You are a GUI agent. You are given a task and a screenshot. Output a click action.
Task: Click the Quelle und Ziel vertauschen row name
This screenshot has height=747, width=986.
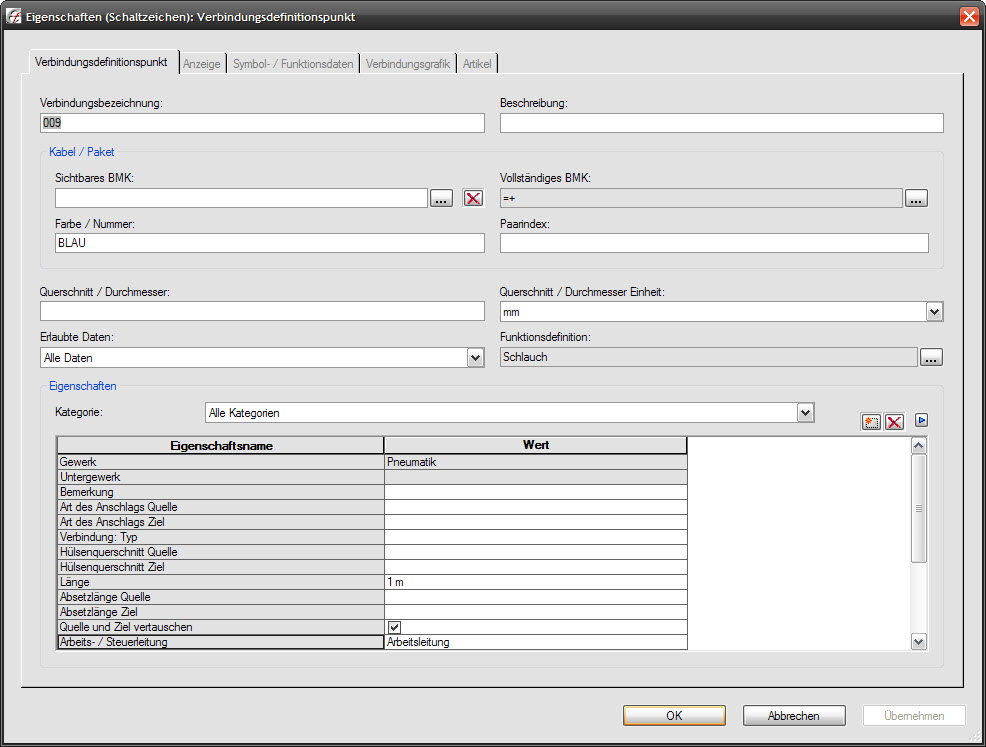[x=221, y=628]
